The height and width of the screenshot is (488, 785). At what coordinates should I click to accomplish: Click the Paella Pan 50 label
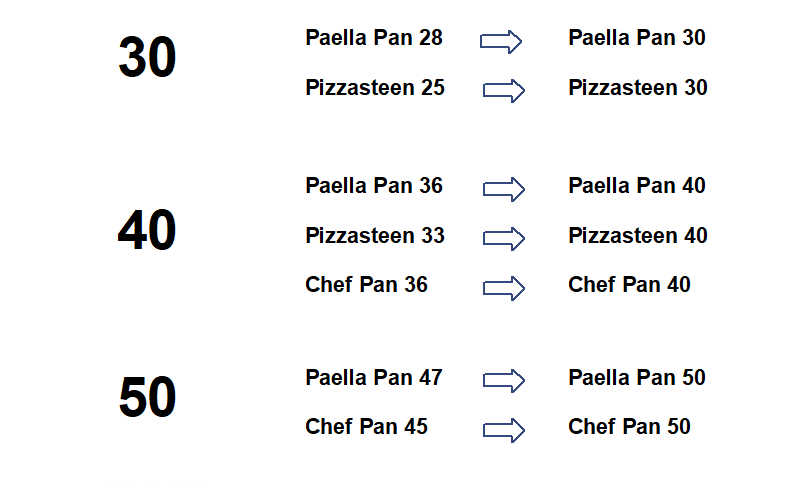tap(637, 377)
